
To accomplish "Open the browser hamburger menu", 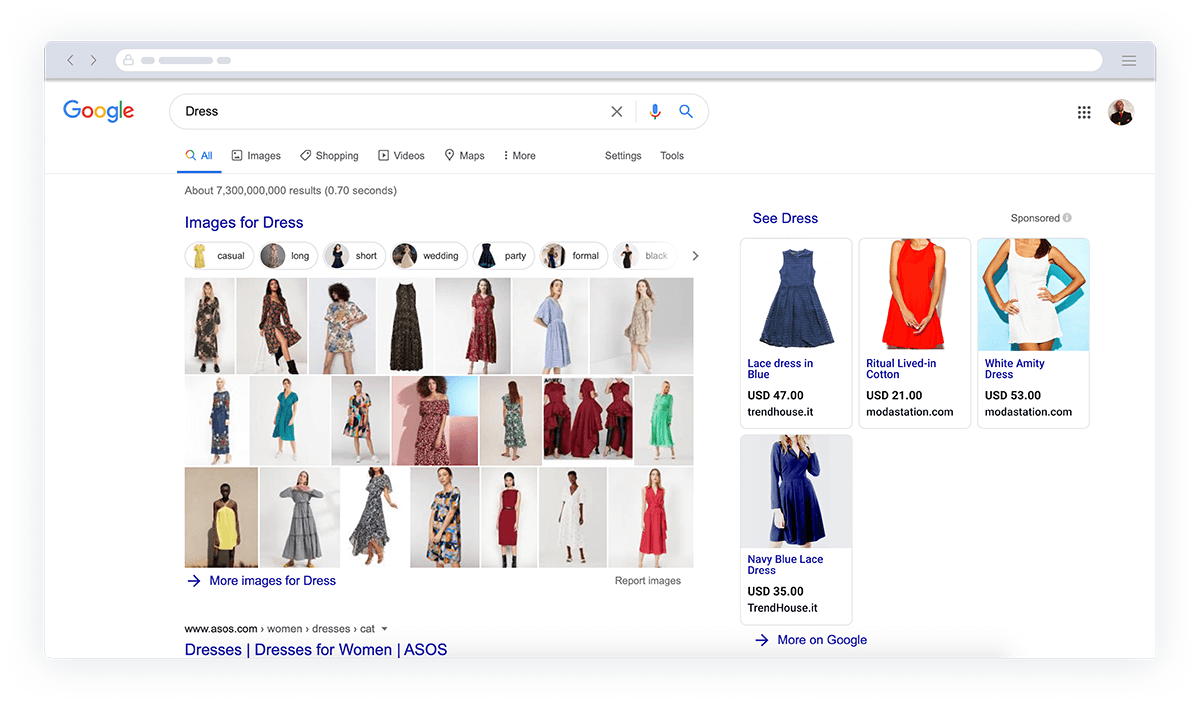I will [1129, 61].
